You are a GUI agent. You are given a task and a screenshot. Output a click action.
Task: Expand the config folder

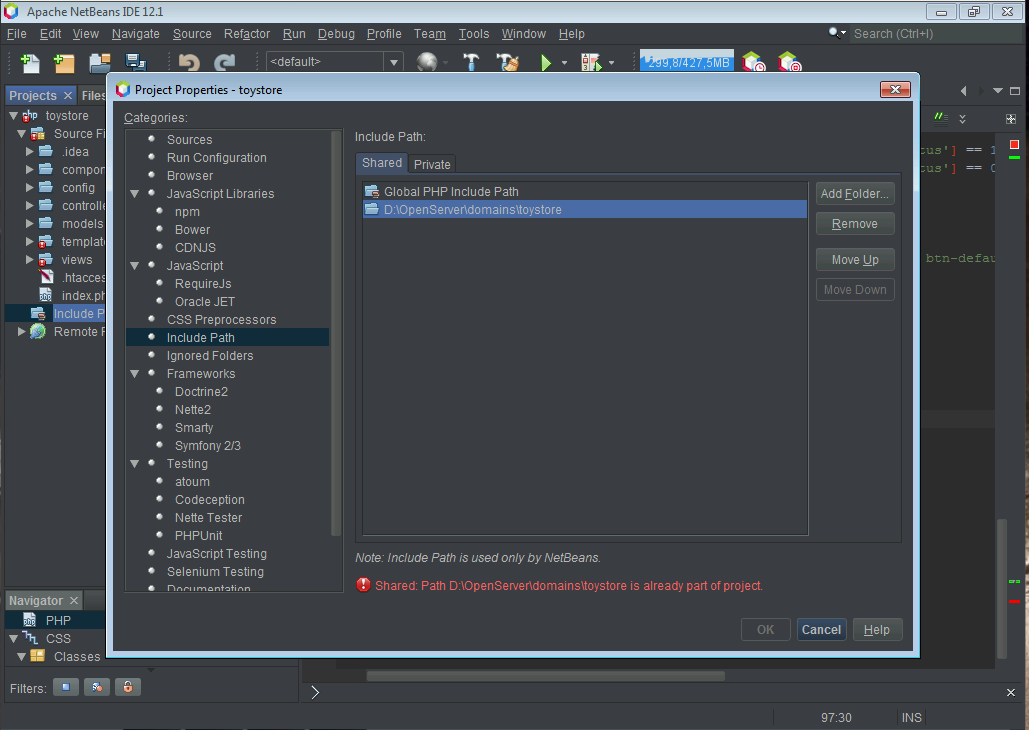29,188
